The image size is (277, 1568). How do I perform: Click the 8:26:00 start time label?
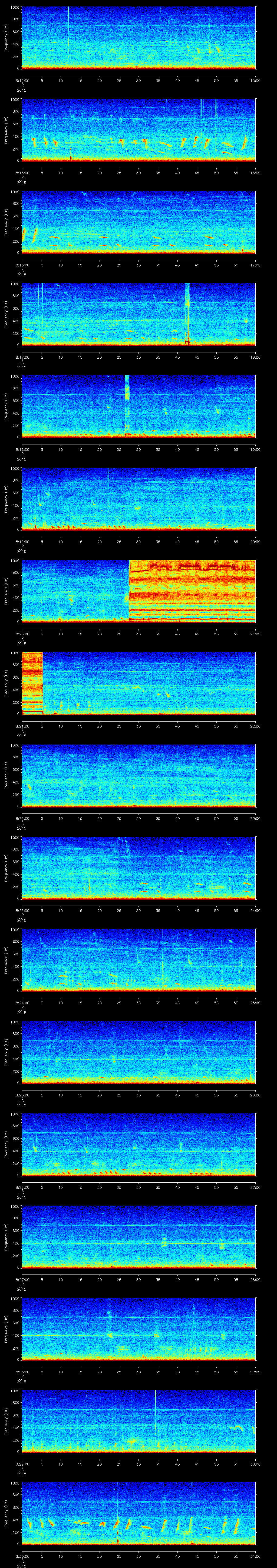click(22, 1187)
